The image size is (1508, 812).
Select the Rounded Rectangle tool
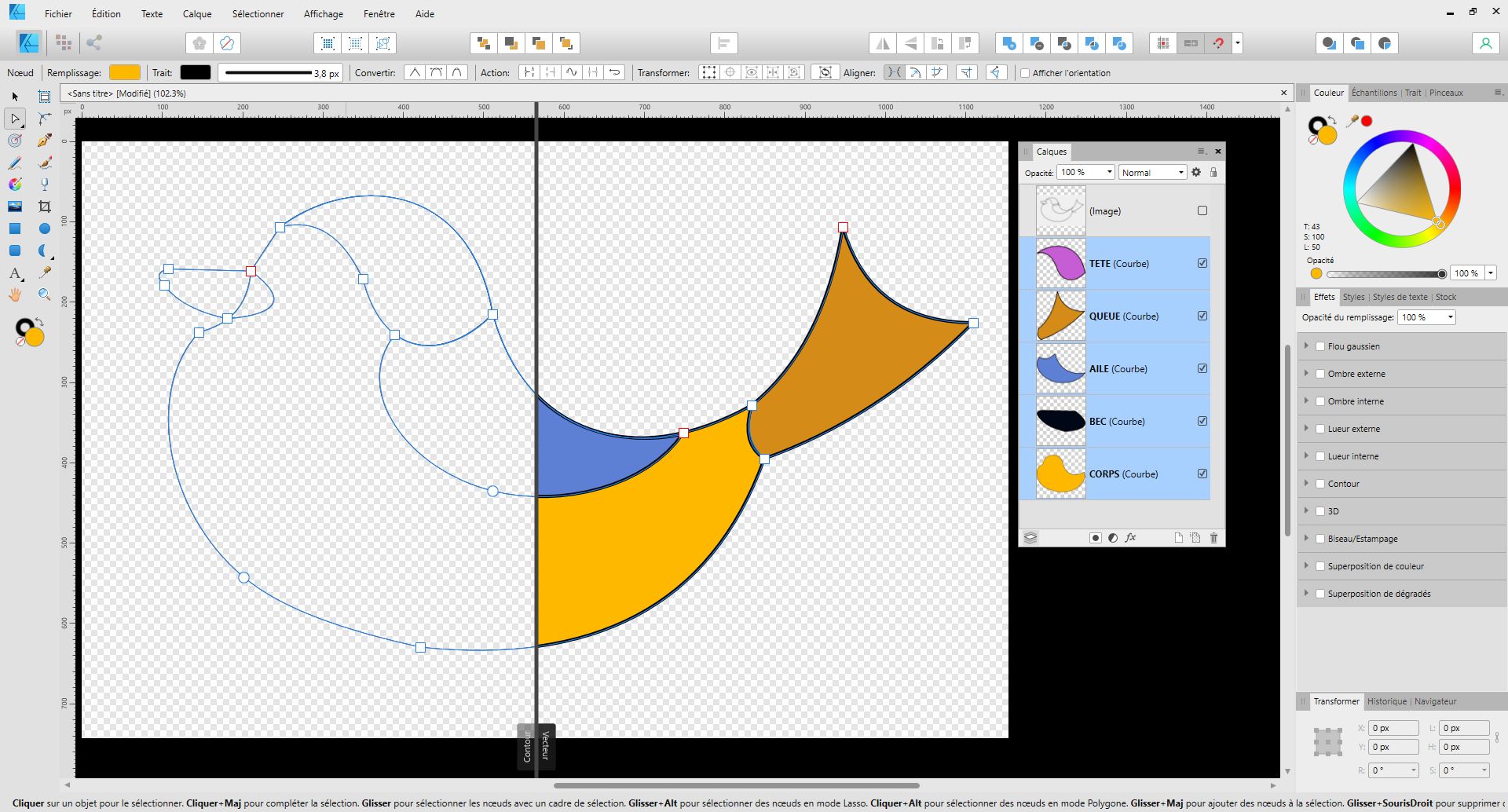(x=15, y=251)
